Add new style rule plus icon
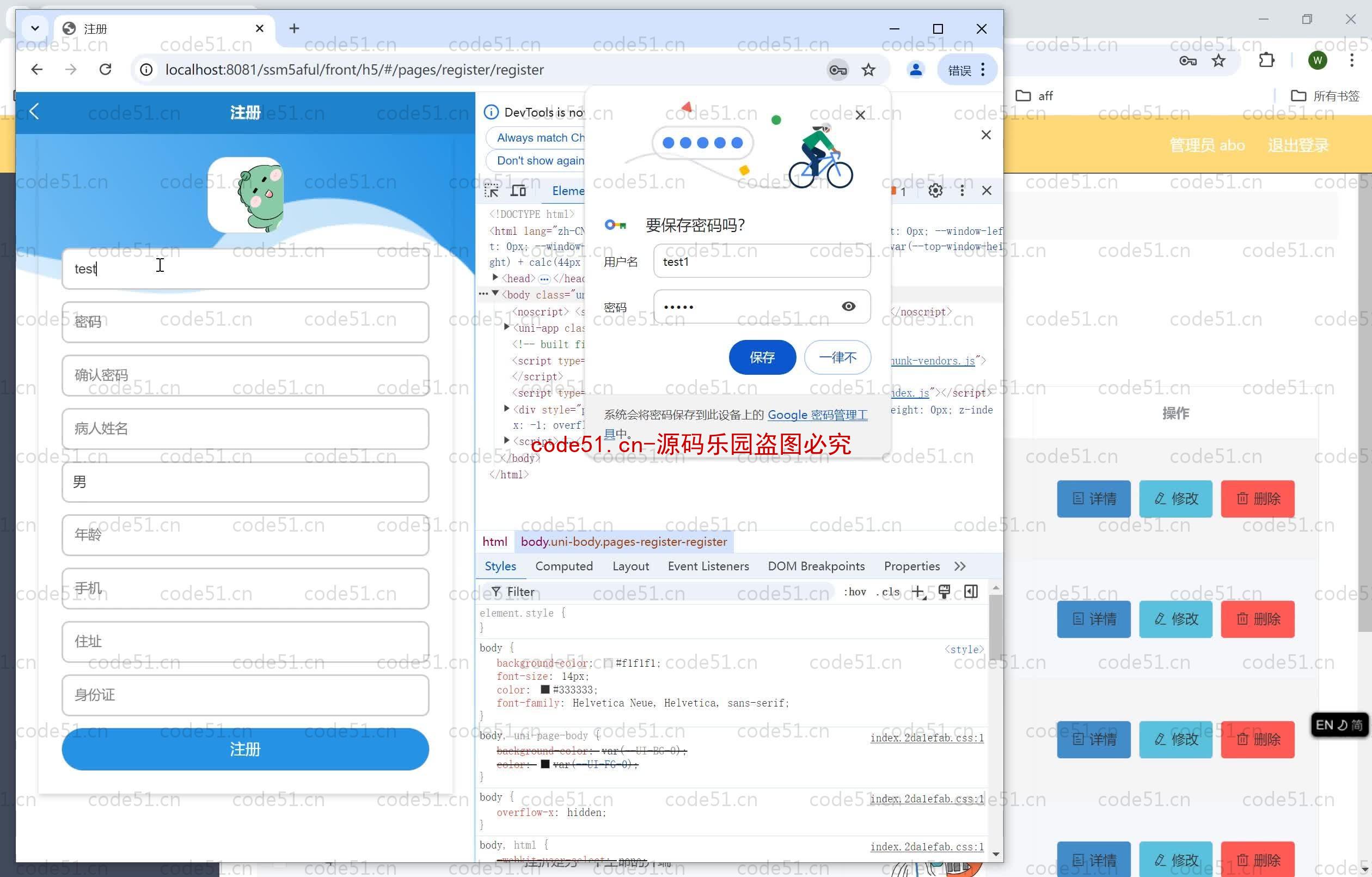 [918, 592]
